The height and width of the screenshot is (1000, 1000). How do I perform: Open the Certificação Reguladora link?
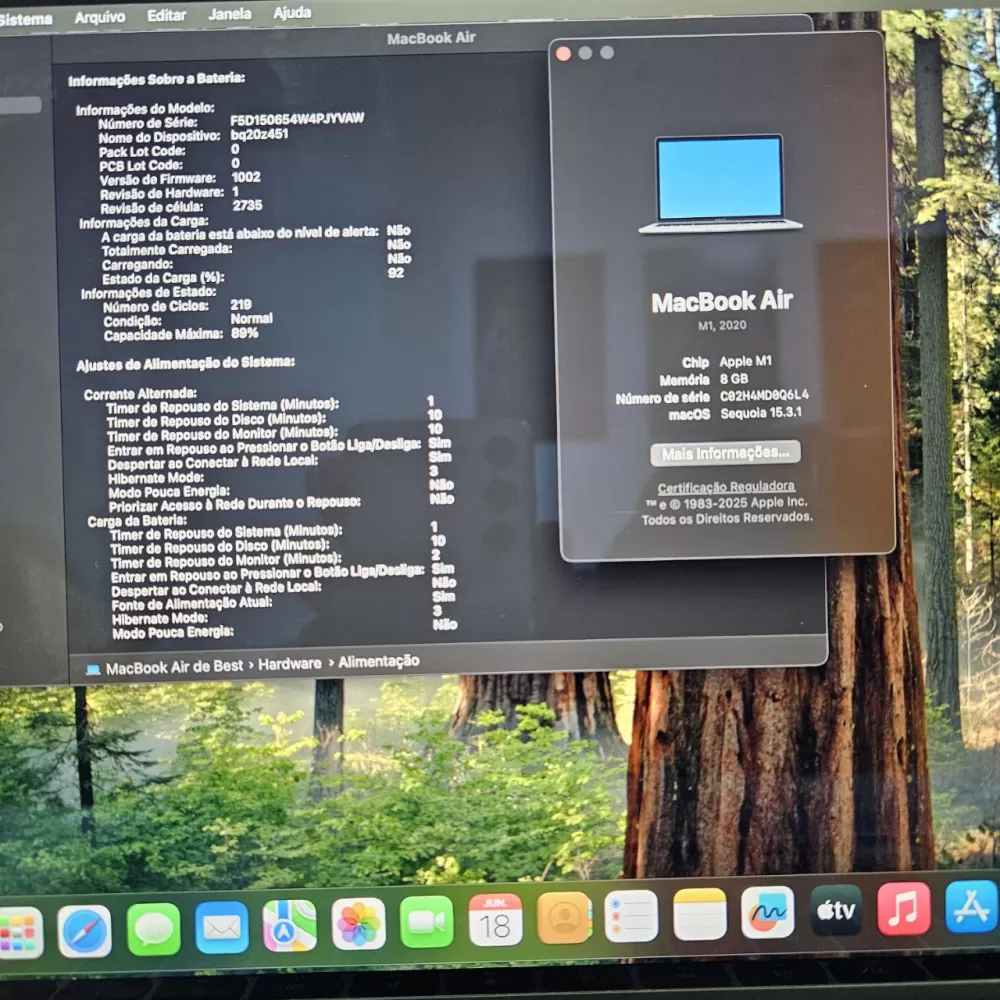(726, 488)
